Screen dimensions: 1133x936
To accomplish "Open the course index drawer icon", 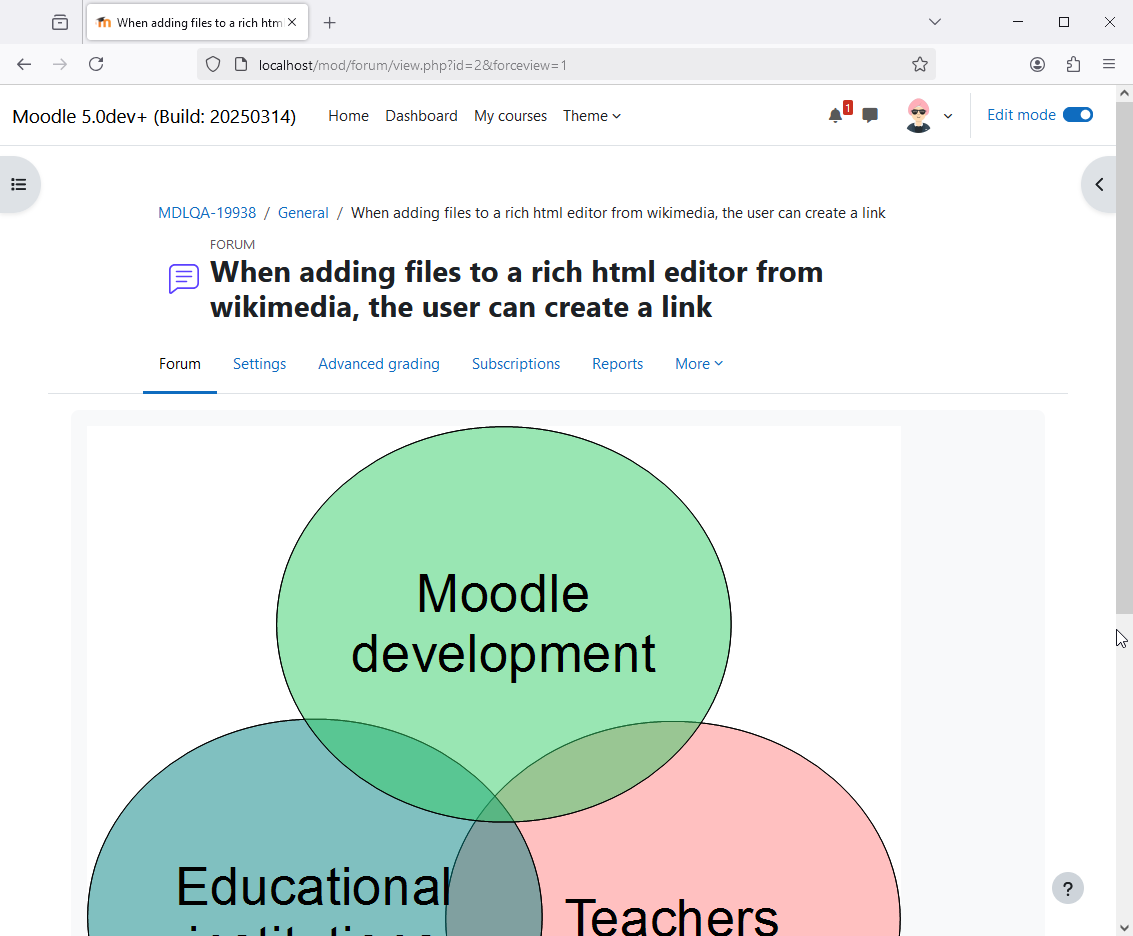I will (x=19, y=184).
